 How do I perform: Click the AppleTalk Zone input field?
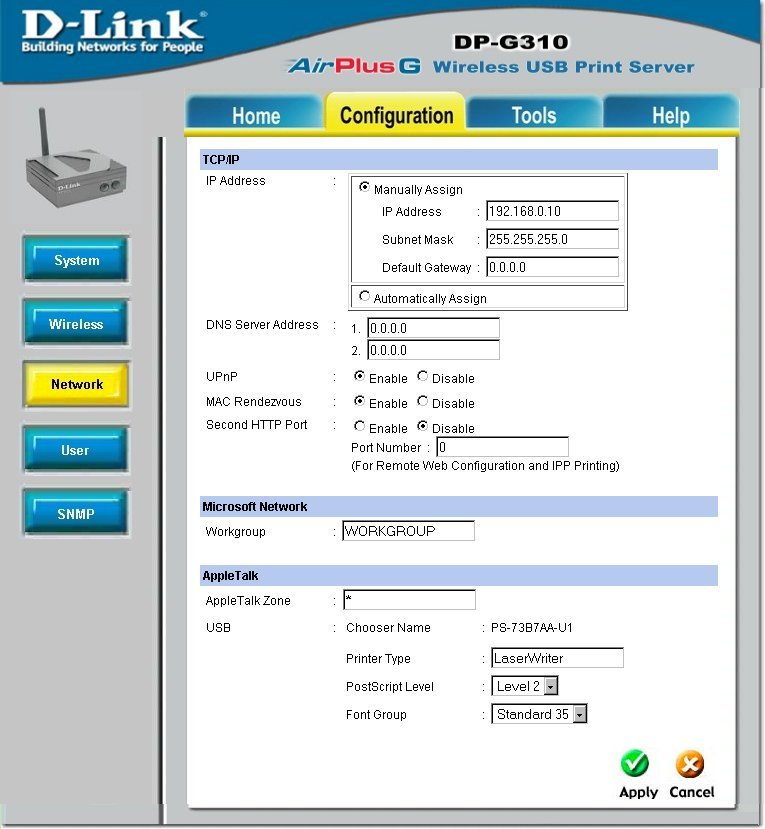[409, 600]
